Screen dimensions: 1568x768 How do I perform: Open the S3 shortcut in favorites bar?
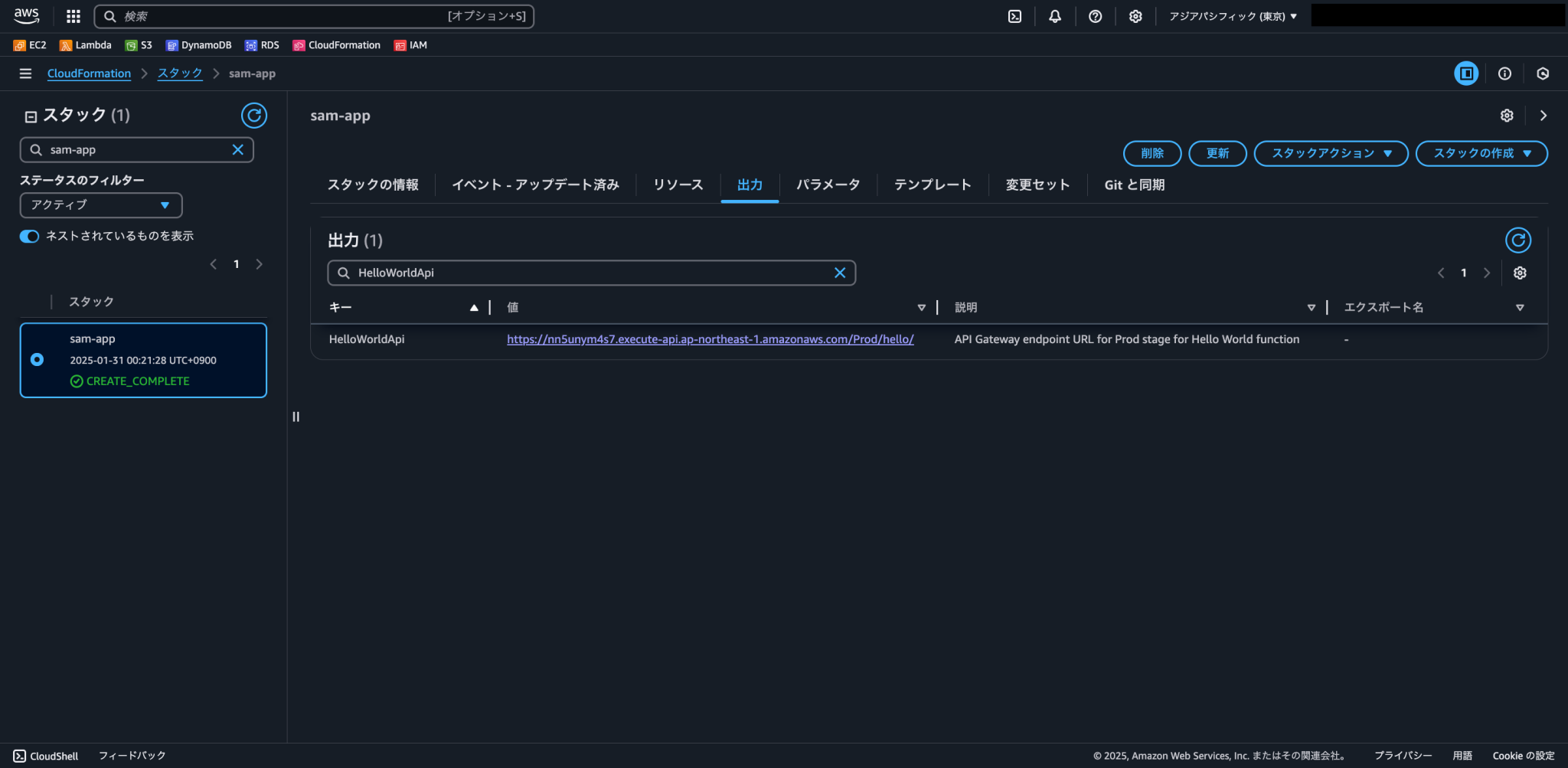pyautogui.click(x=139, y=44)
